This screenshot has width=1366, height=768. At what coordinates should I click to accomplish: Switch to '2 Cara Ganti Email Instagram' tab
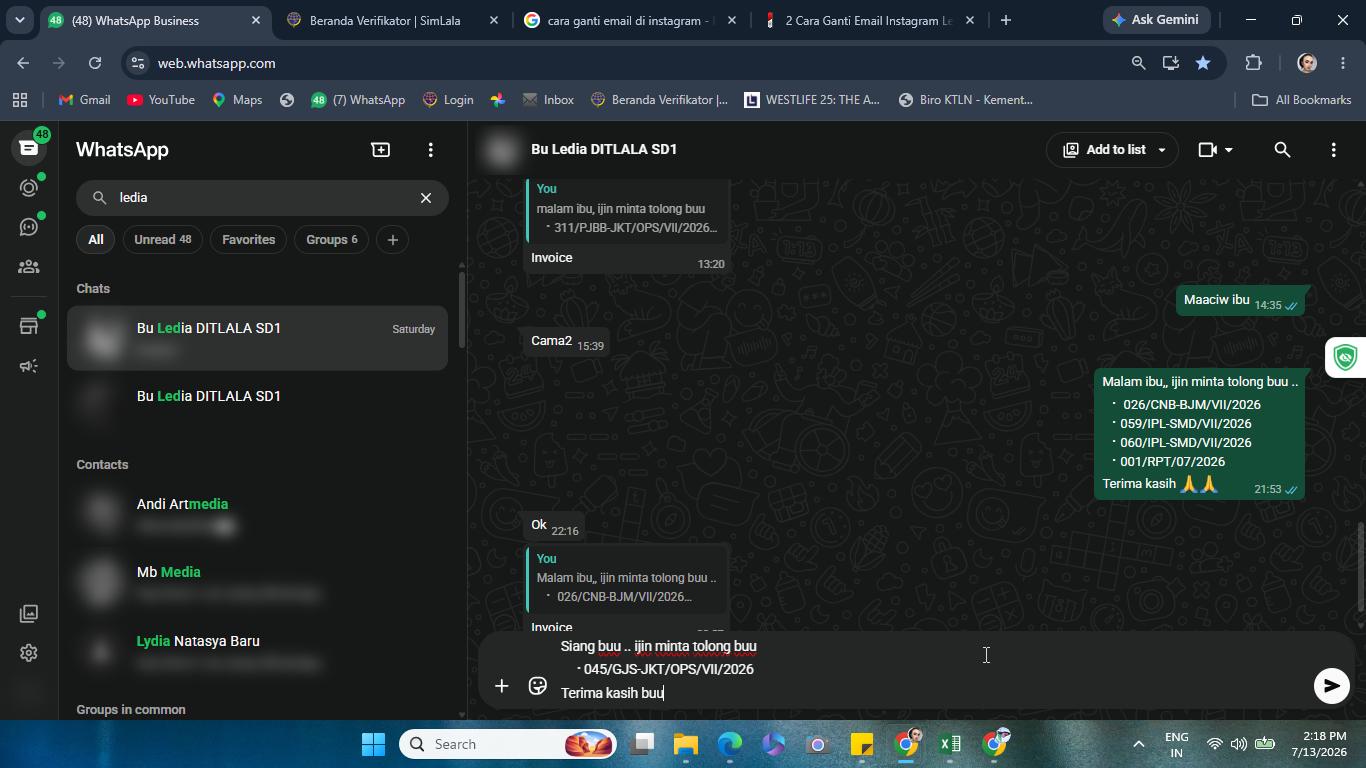[x=868, y=20]
